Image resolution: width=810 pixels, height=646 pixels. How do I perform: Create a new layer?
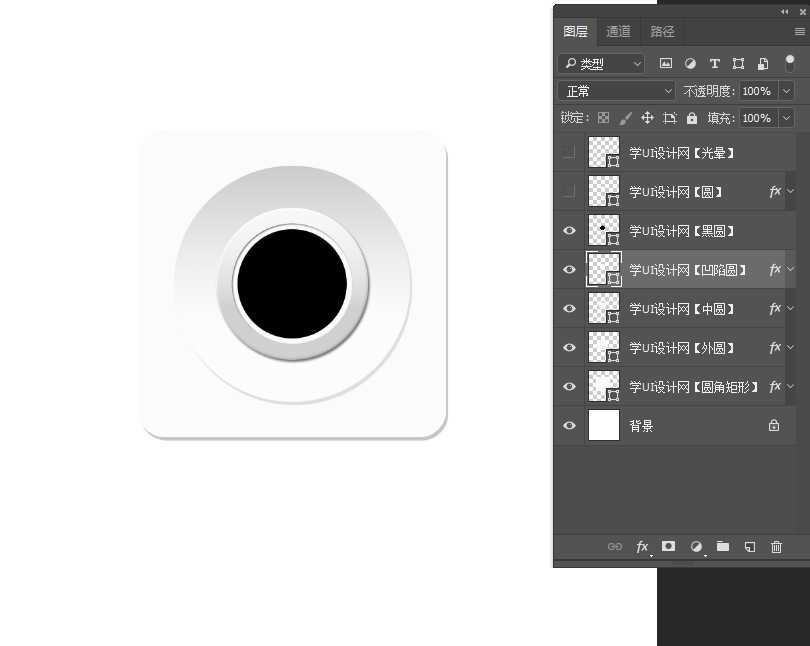pyautogui.click(x=749, y=547)
